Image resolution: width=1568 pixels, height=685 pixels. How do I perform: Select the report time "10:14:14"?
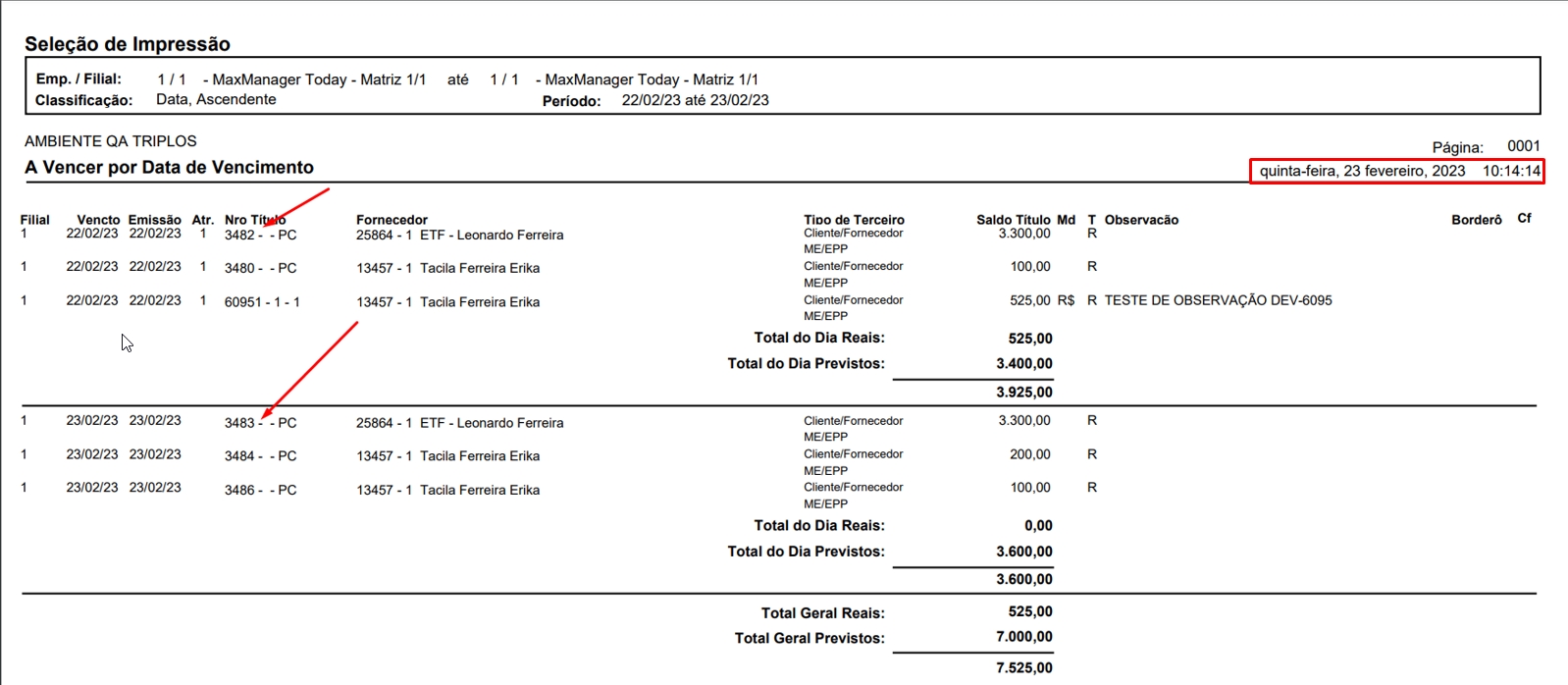[1512, 171]
